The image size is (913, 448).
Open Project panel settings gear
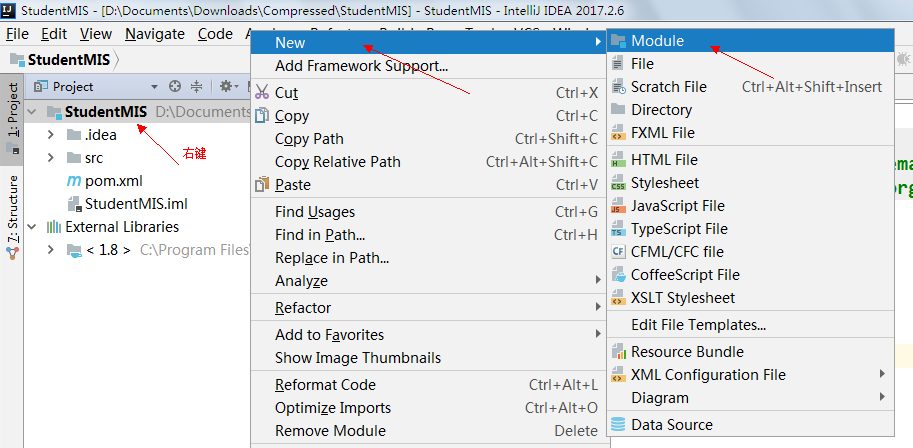click(226, 87)
